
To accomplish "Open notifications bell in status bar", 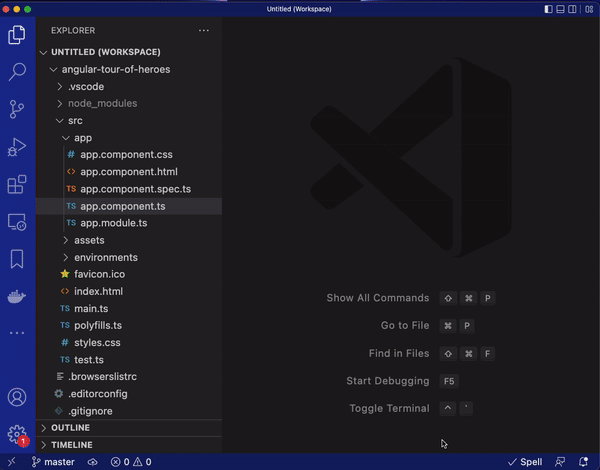I will tap(583, 462).
